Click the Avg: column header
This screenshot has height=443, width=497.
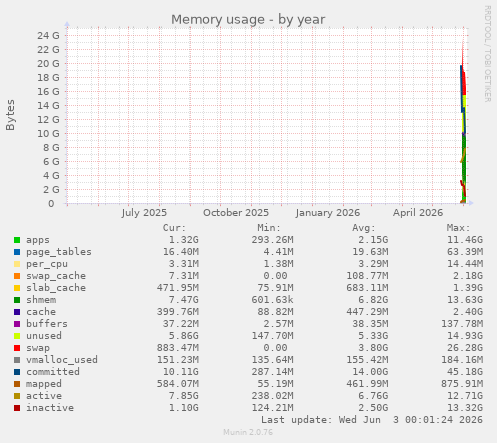[x=364, y=228]
